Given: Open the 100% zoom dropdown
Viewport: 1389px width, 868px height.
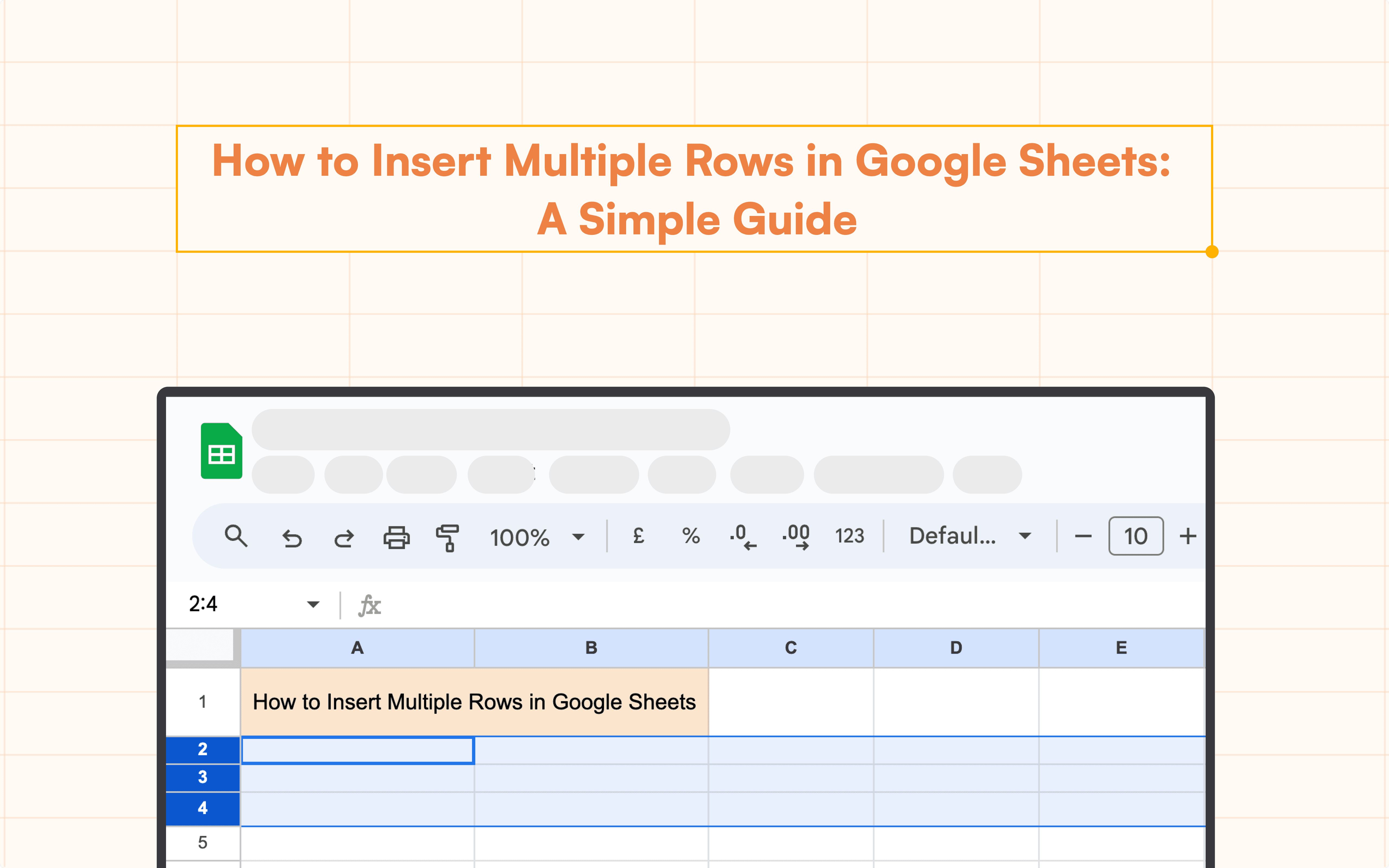Looking at the screenshot, I should (x=537, y=537).
